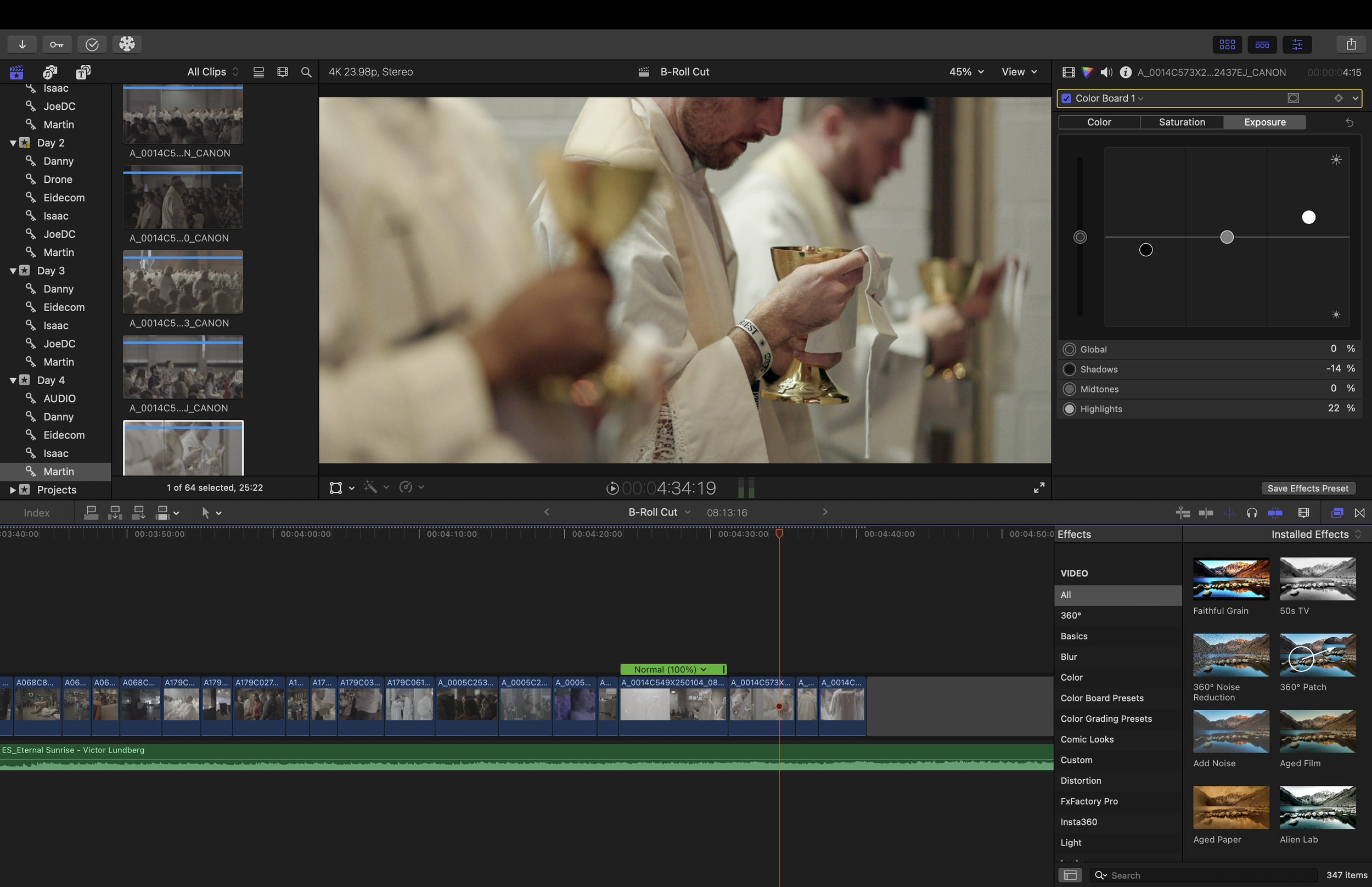Select the Color Board Presets category
1372x887 pixels.
[1101, 698]
